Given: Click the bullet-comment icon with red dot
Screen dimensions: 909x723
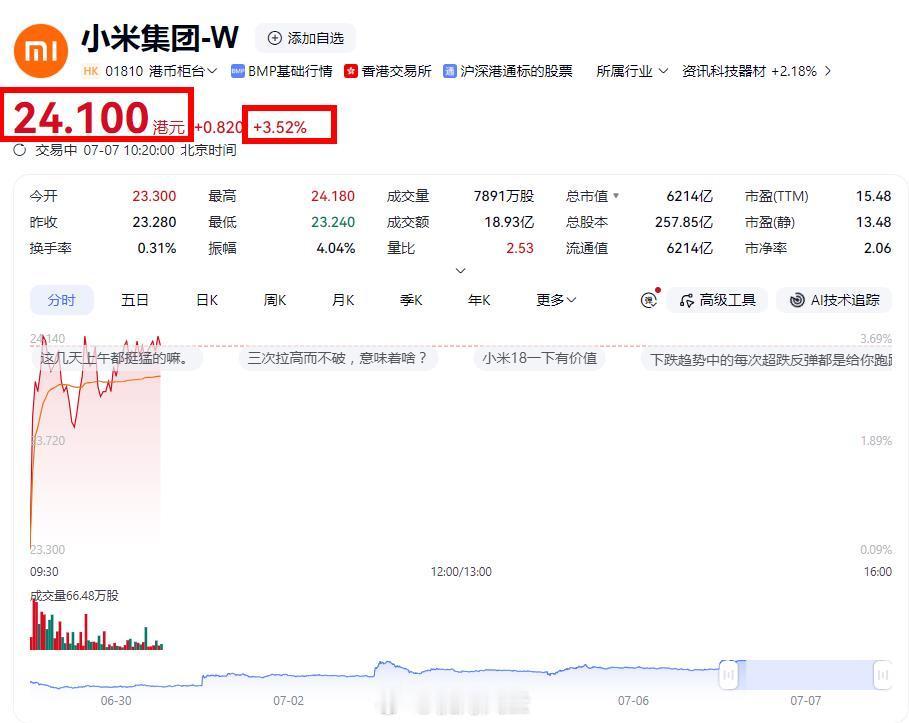Looking at the screenshot, I should [x=649, y=299].
